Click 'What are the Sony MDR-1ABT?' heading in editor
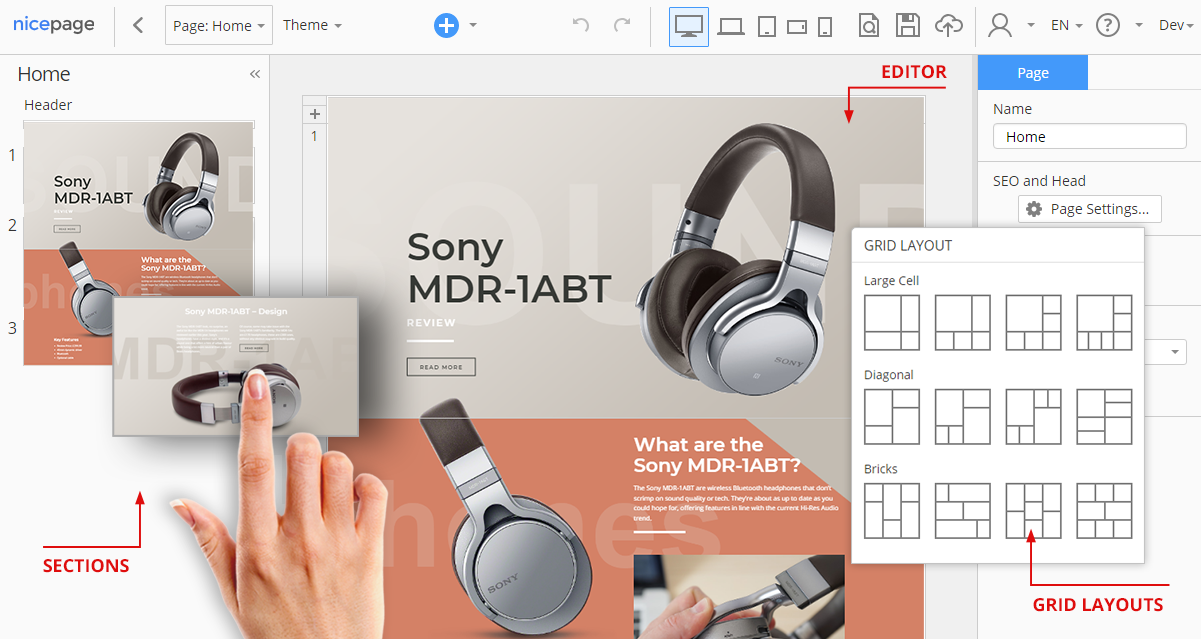The image size is (1201, 639). point(717,455)
